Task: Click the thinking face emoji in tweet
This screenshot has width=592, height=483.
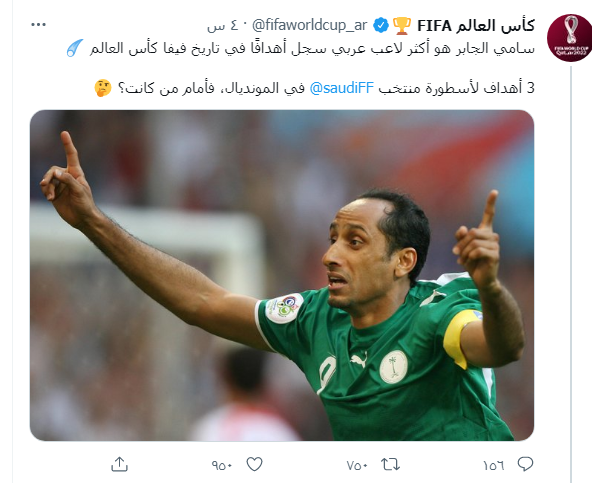Action: [x=103, y=88]
